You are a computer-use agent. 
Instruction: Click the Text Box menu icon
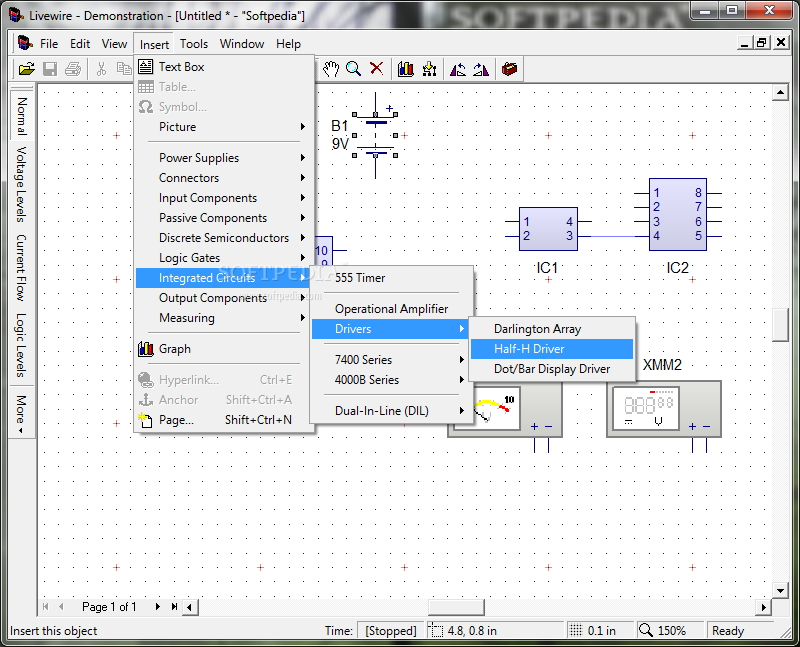click(145, 66)
